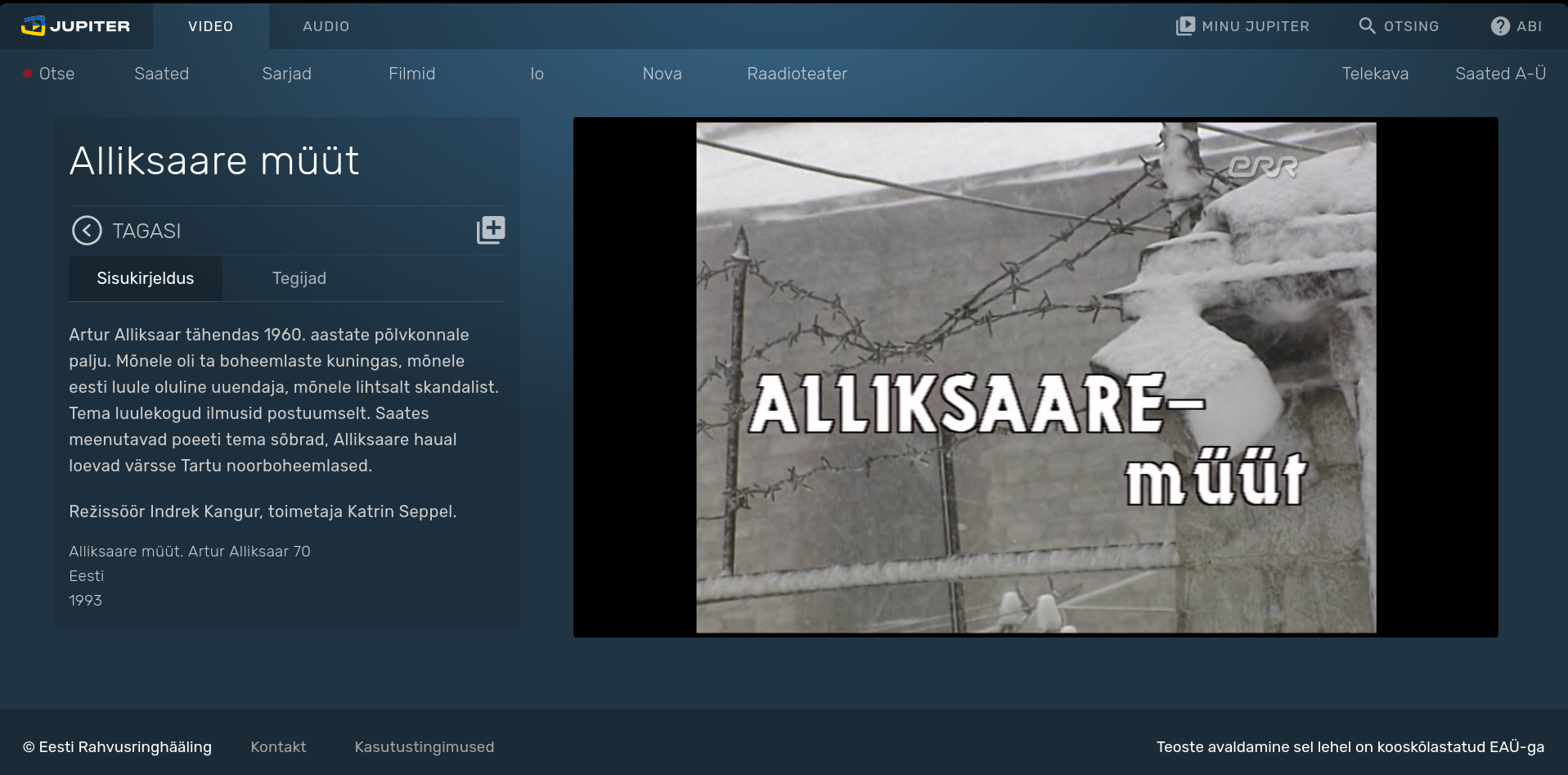Image resolution: width=1568 pixels, height=775 pixels.
Task: Open the Sisukirjeldus tab
Action: pyautogui.click(x=146, y=278)
